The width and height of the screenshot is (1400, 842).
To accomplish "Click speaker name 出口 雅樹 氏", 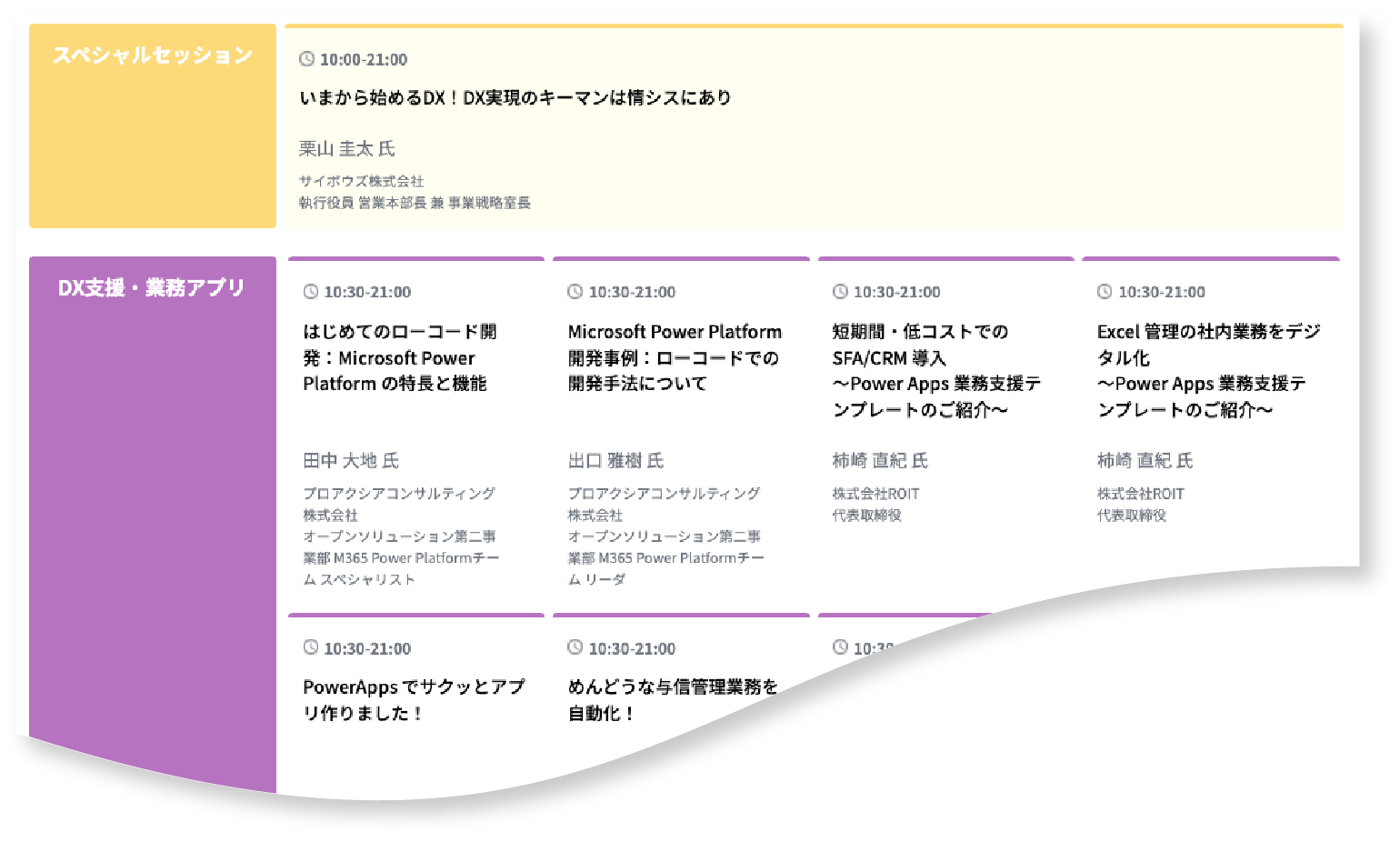I will [x=616, y=461].
